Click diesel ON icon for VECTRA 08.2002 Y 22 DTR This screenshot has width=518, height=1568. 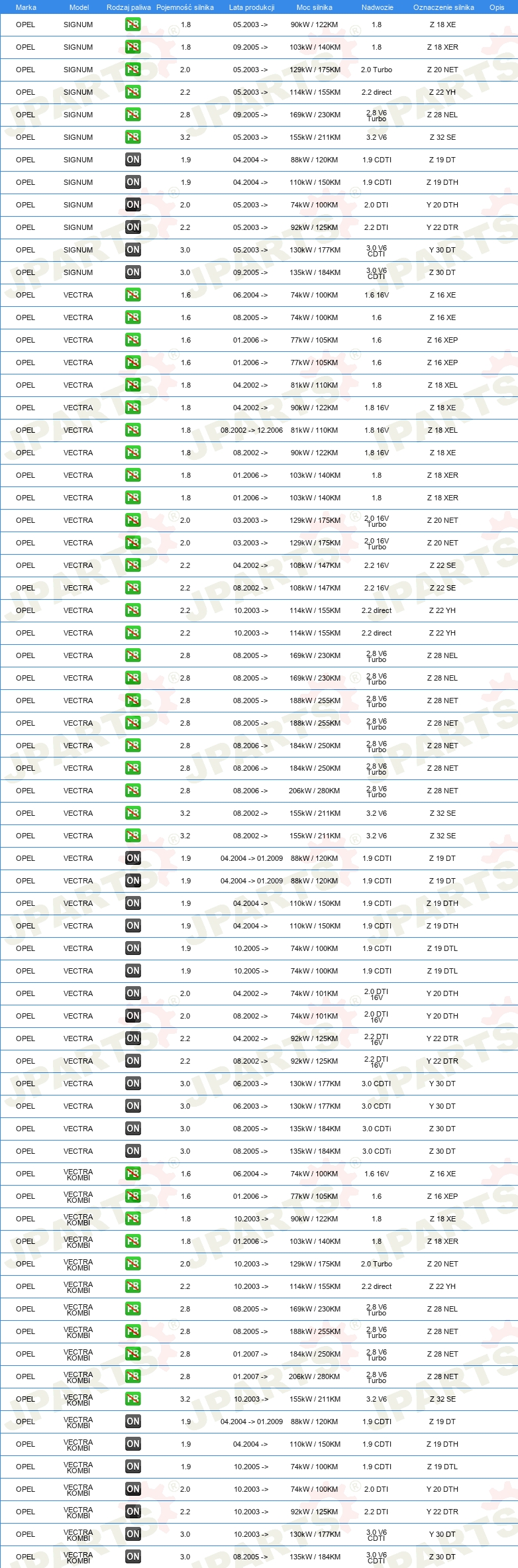133,1061
